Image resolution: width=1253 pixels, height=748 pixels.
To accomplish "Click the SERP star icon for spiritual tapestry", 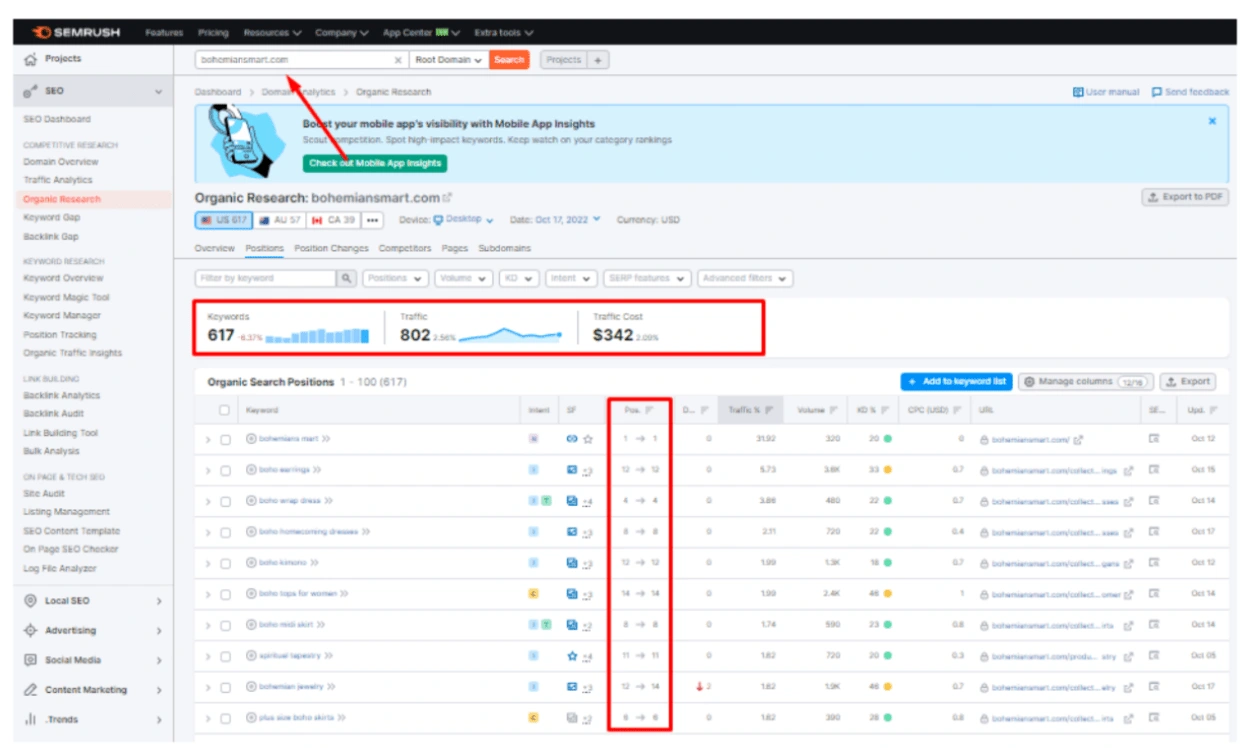I will [x=572, y=657].
